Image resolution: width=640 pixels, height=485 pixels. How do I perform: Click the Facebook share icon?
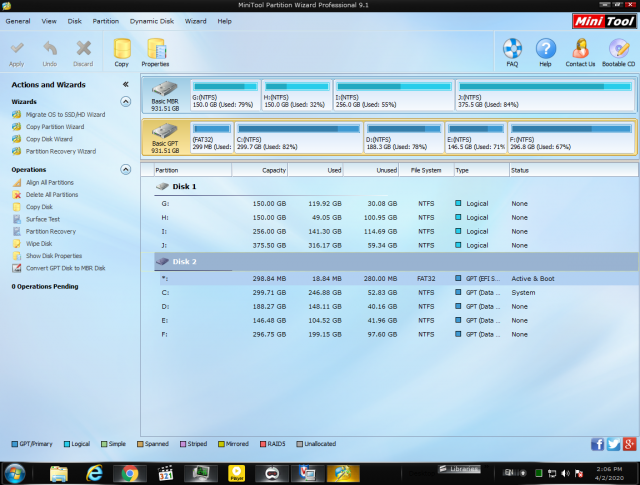click(598, 444)
